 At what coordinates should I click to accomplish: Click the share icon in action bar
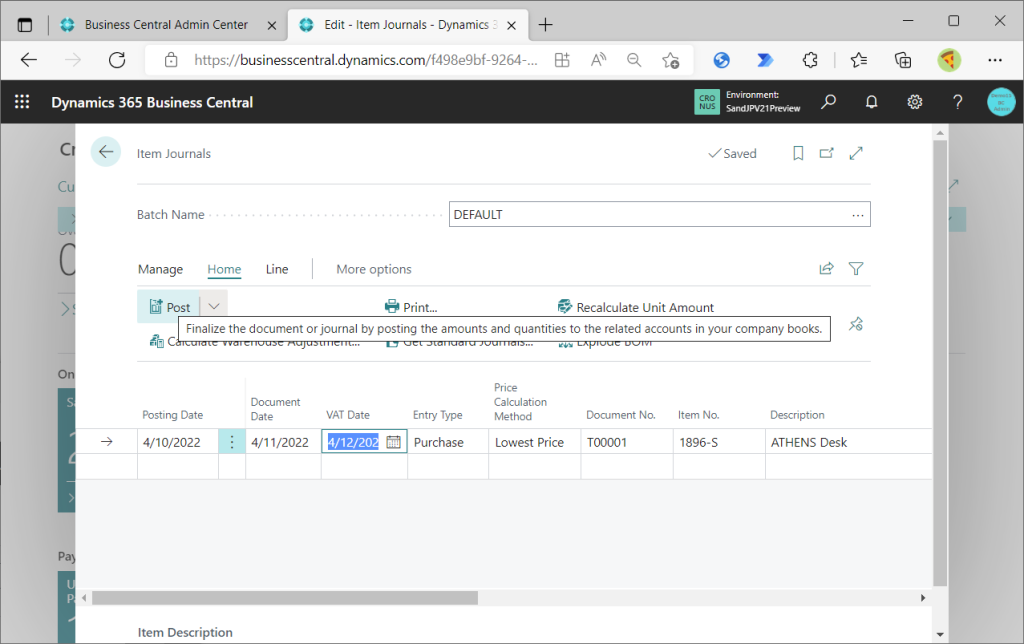click(x=826, y=268)
